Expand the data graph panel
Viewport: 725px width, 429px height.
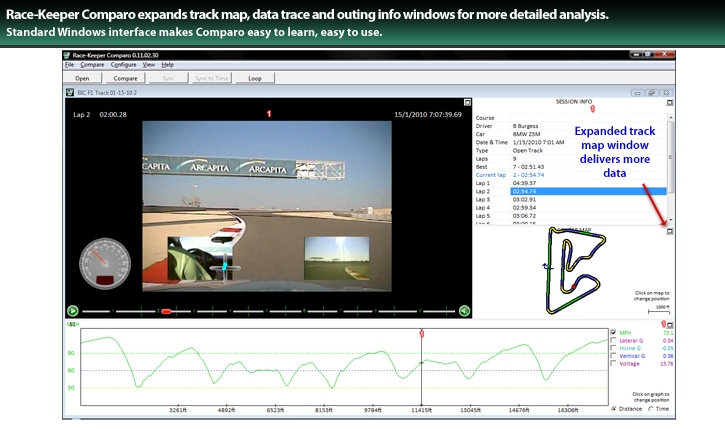[670, 326]
